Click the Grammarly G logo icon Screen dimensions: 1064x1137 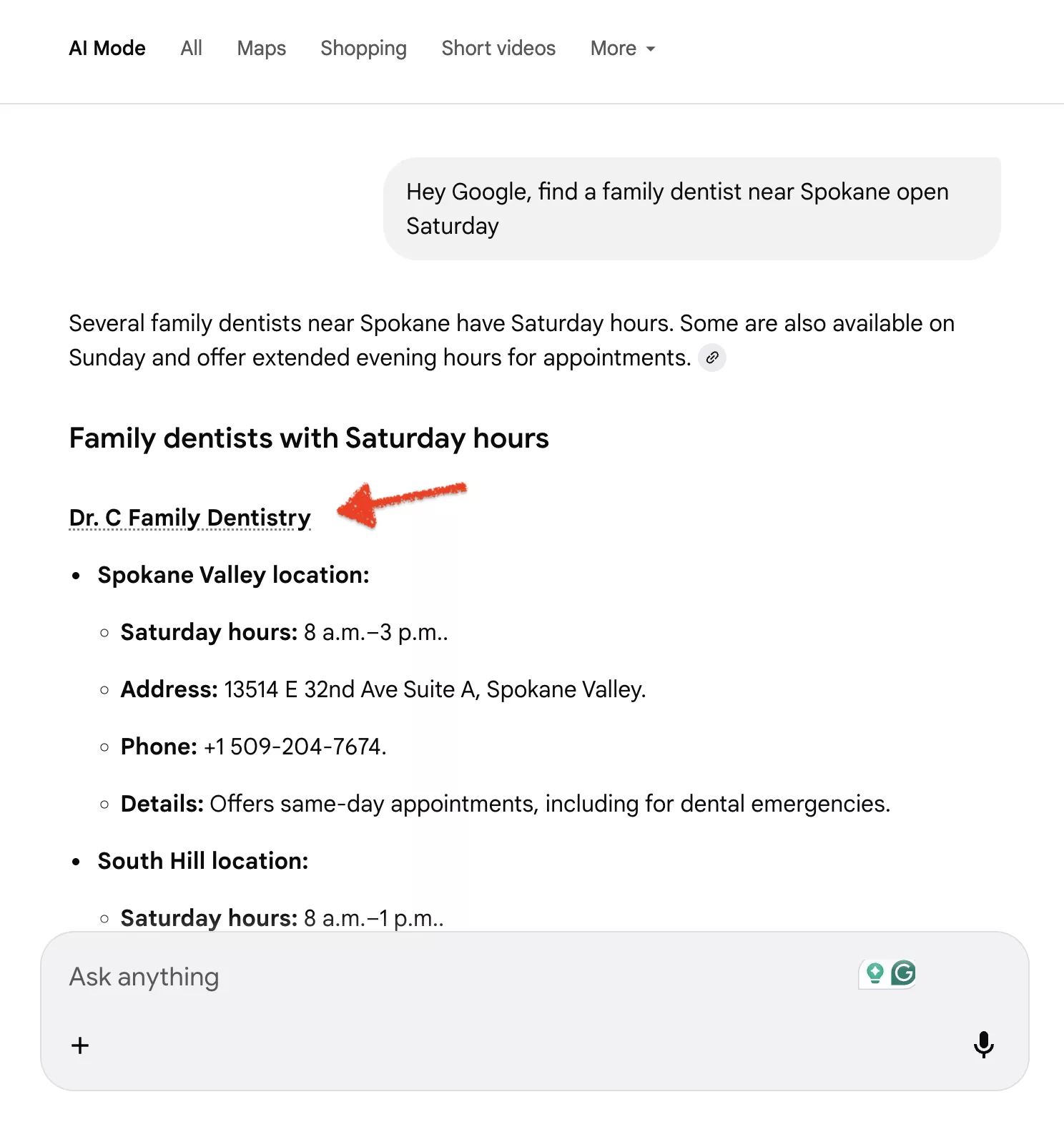(x=902, y=973)
